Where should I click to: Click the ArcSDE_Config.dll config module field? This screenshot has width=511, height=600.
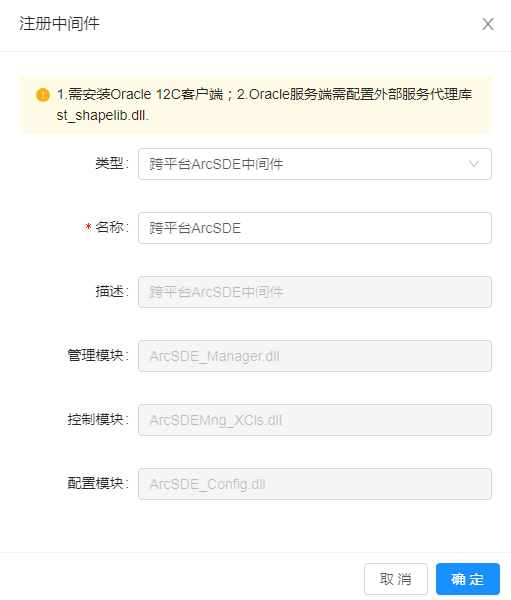click(x=315, y=484)
